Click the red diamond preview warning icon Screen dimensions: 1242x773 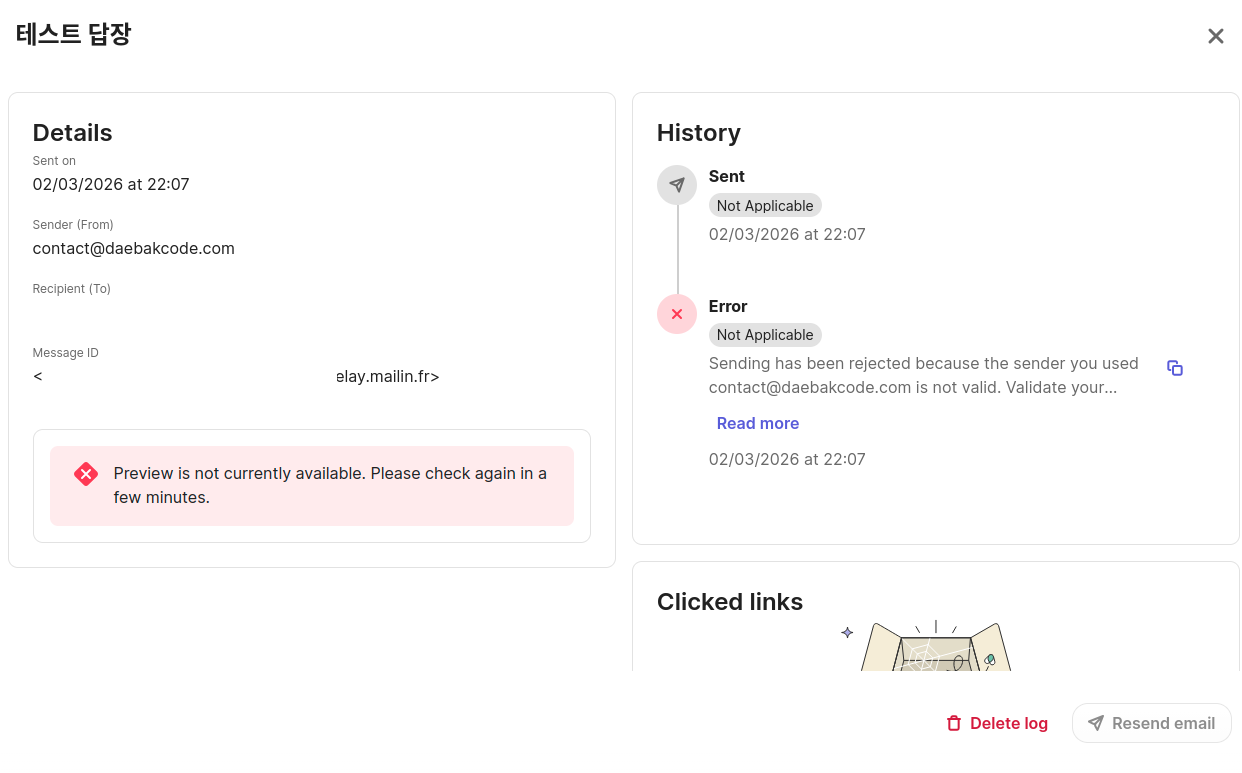[86, 474]
